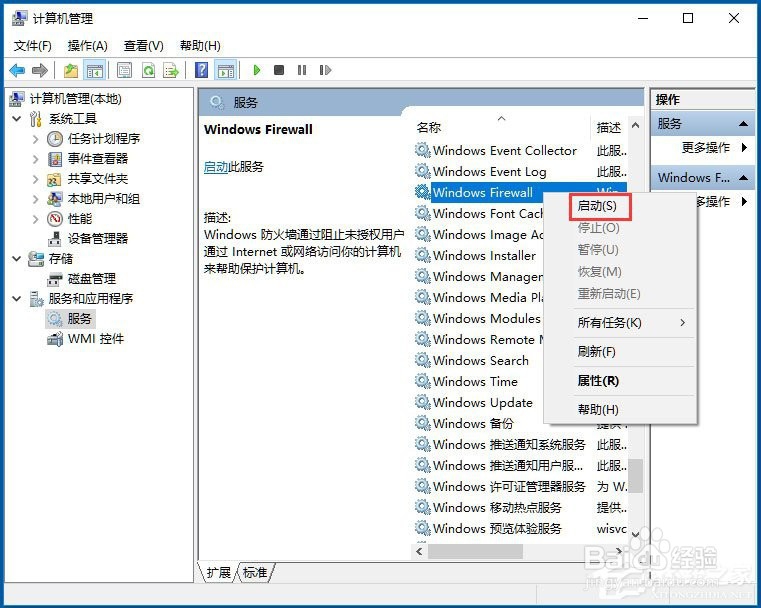The image size is (761, 608).
Task: Switch to the 扩展 tab
Action: pos(218,573)
